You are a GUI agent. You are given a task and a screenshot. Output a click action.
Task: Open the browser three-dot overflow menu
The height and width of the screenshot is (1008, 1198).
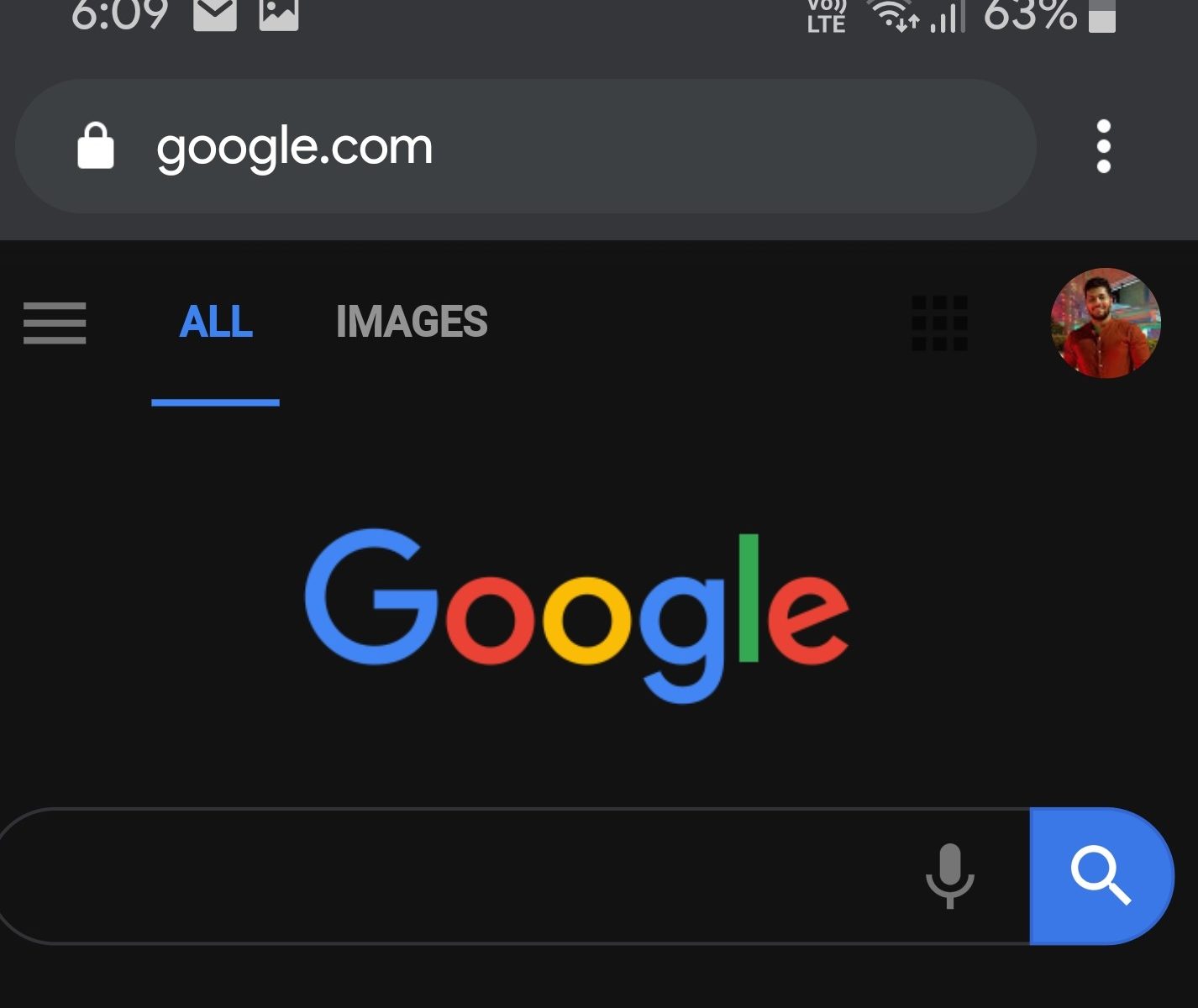(1104, 146)
